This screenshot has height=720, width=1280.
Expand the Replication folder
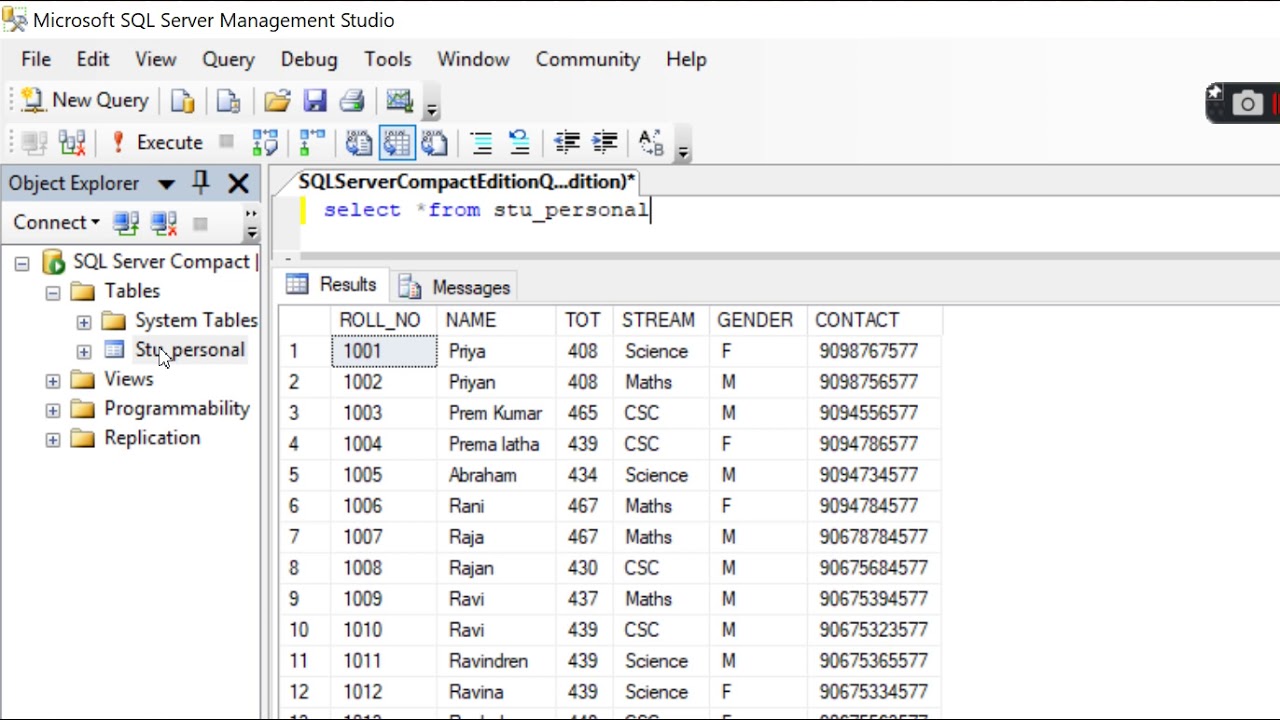click(x=53, y=440)
